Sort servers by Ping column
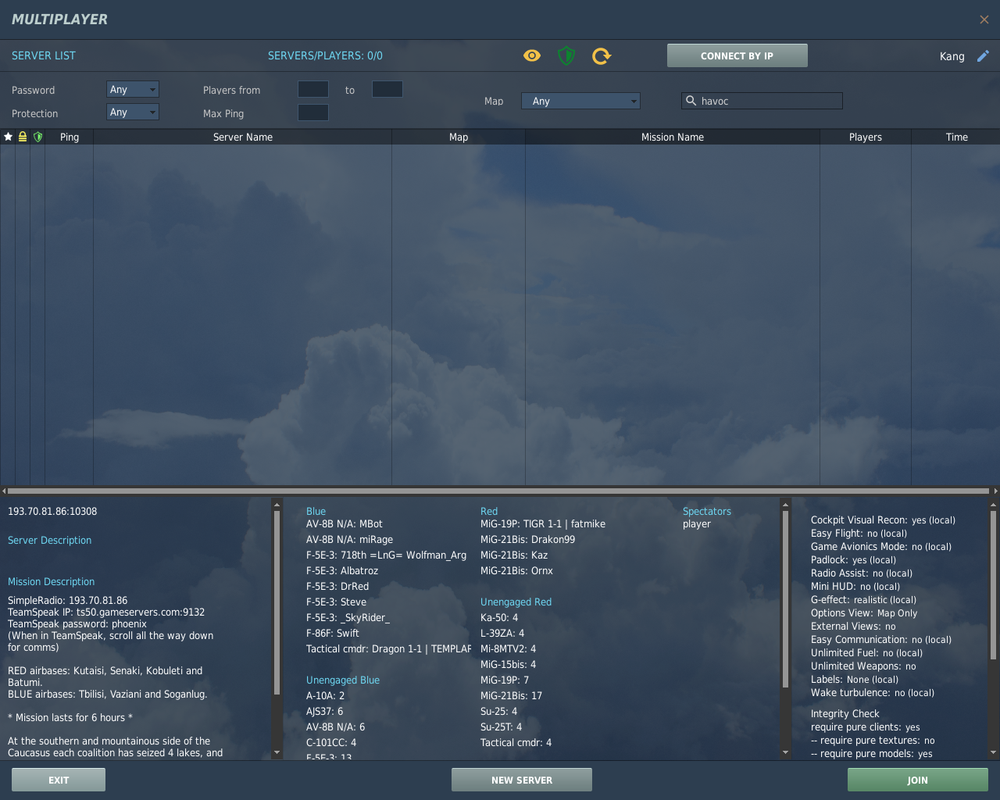This screenshot has height=800, width=1000. (70, 137)
